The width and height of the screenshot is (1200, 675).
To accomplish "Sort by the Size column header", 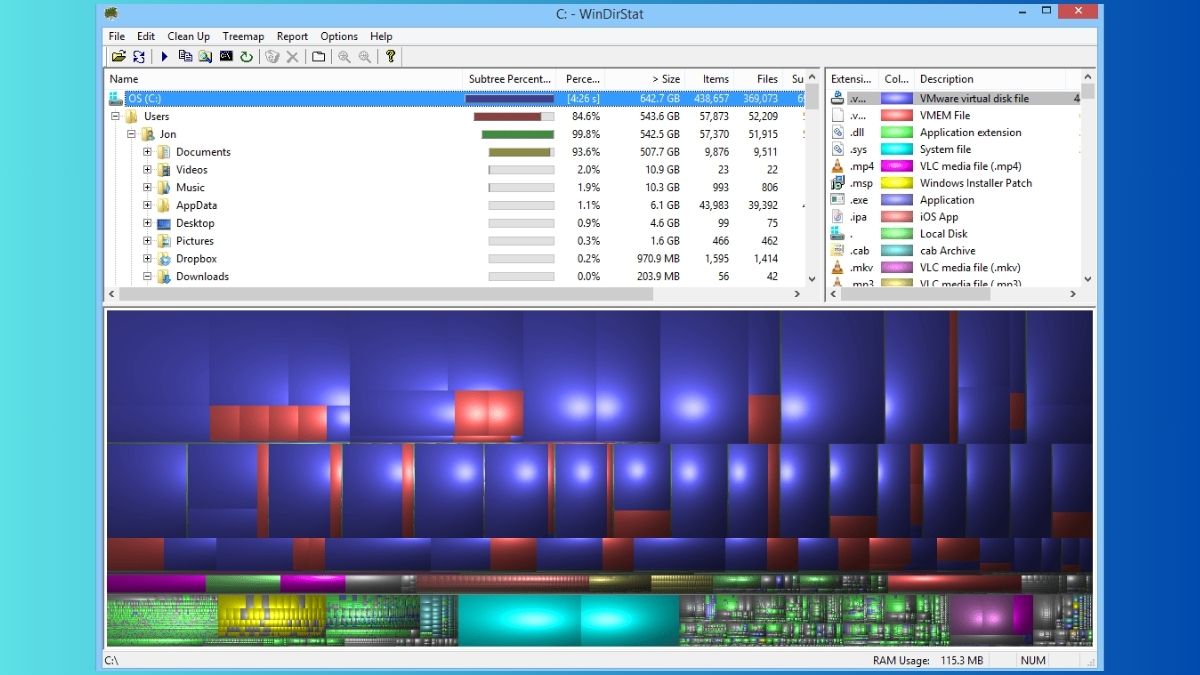I will tap(644, 79).
